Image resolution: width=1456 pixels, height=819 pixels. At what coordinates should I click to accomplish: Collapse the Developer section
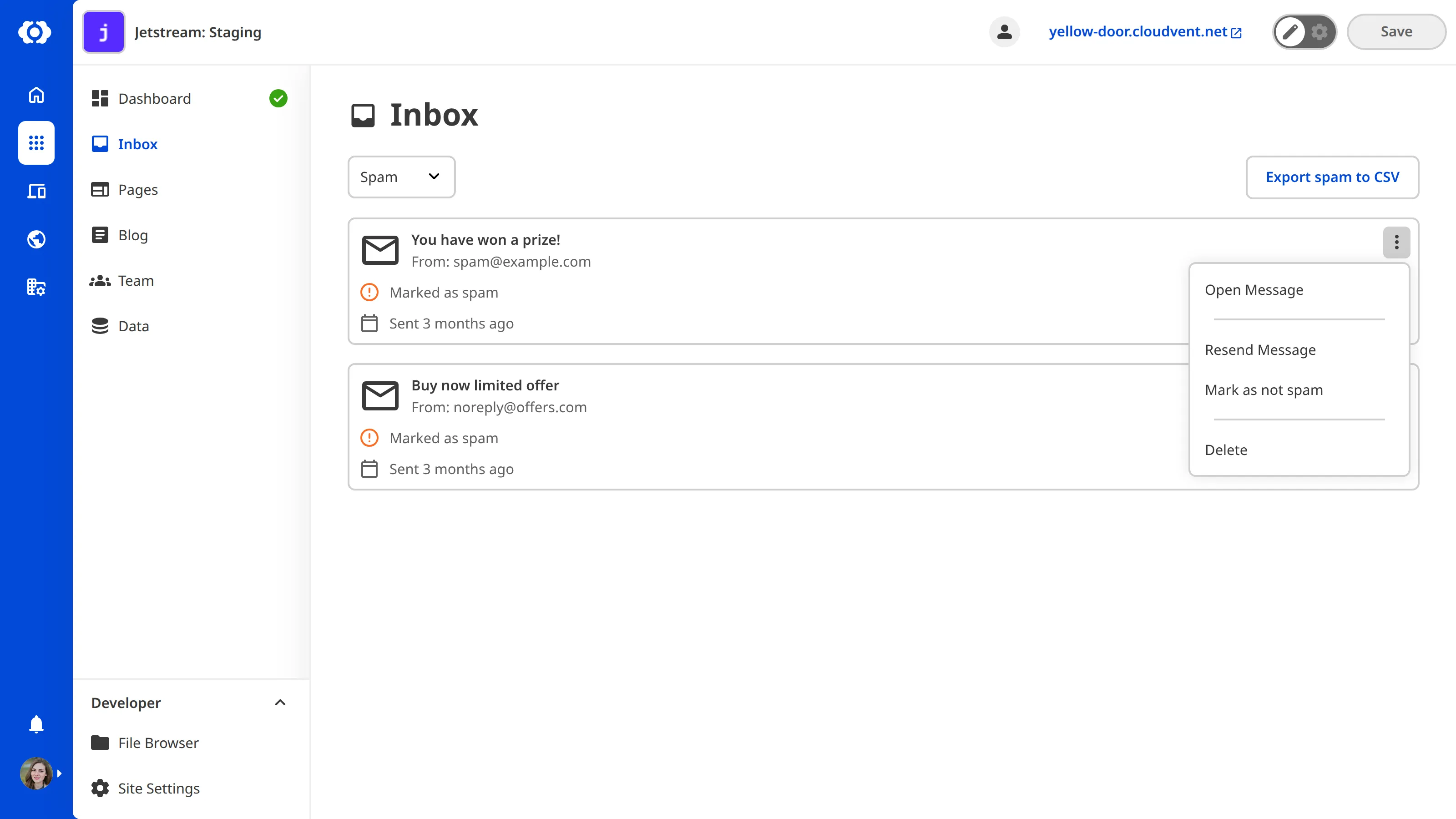point(280,703)
